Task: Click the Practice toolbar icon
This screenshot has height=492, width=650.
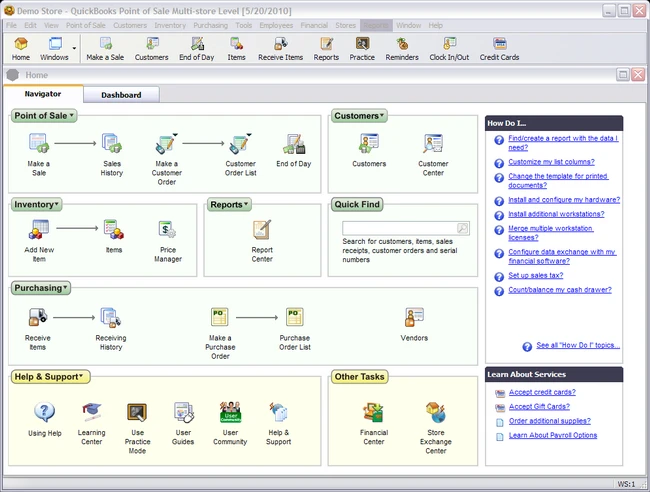Action: coord(362,49)
